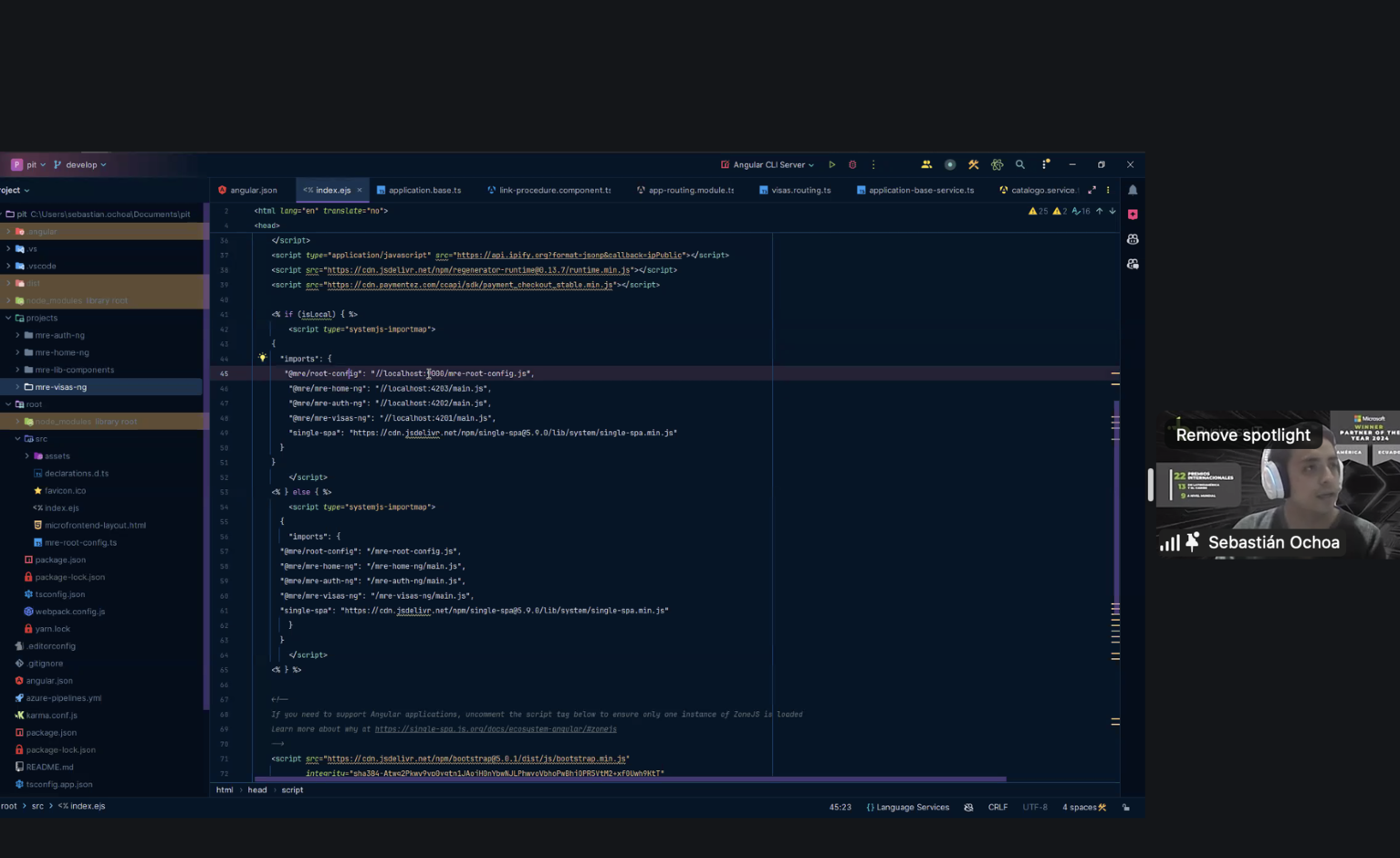Image resolution: width=1400 pixels, height=858 pixels.
Task: Change the CRLF line separator
Action: point(998,807)
